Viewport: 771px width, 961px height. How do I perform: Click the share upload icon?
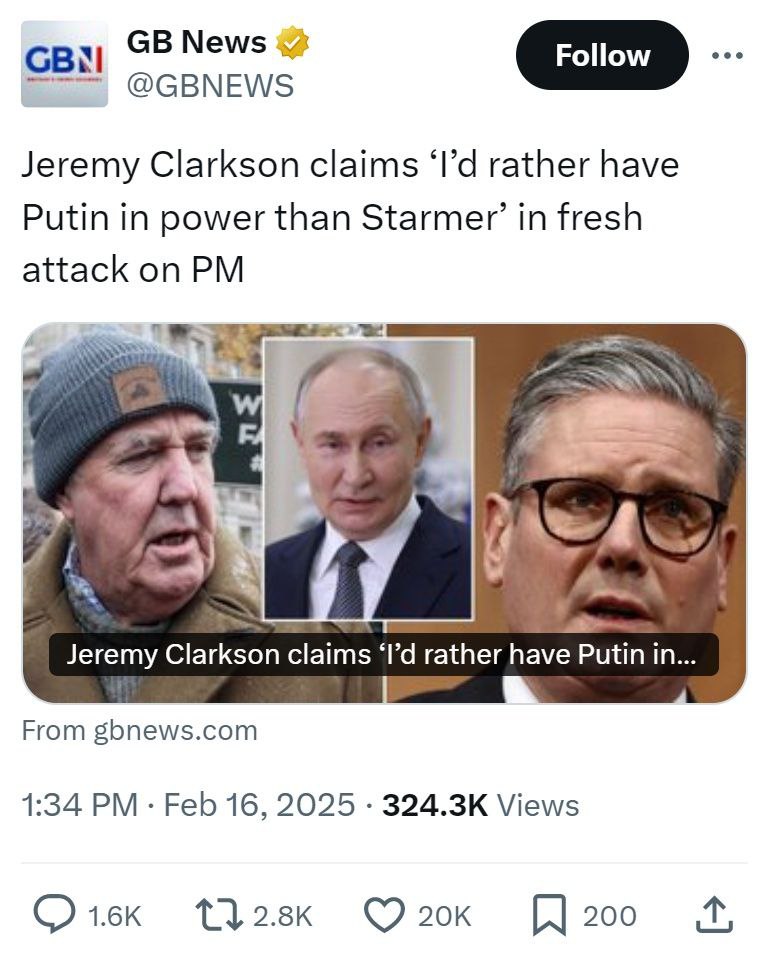pos(713,916)
